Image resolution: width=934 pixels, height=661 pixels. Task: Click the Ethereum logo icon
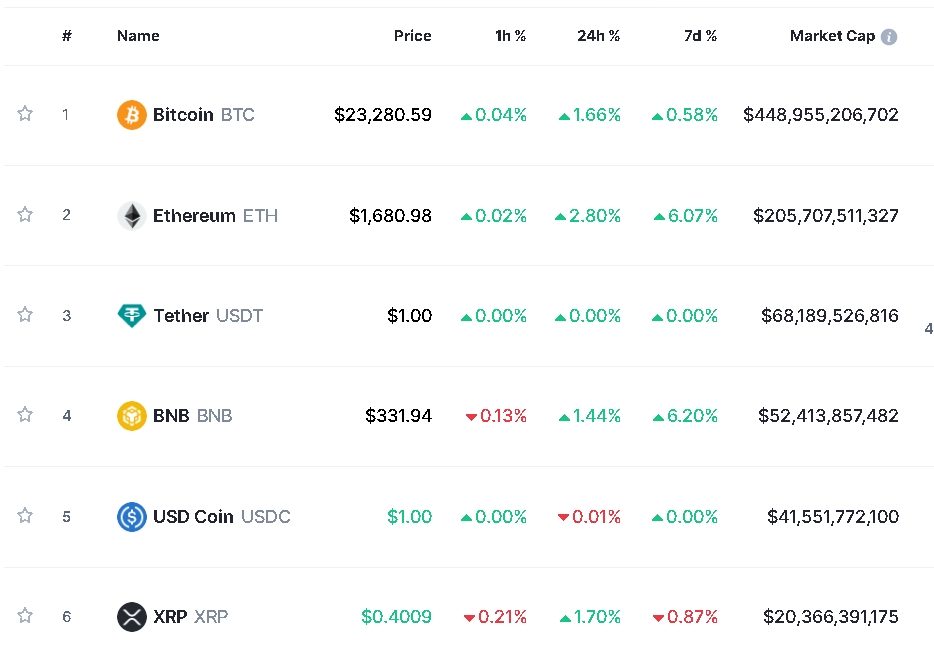click(132, 216)
